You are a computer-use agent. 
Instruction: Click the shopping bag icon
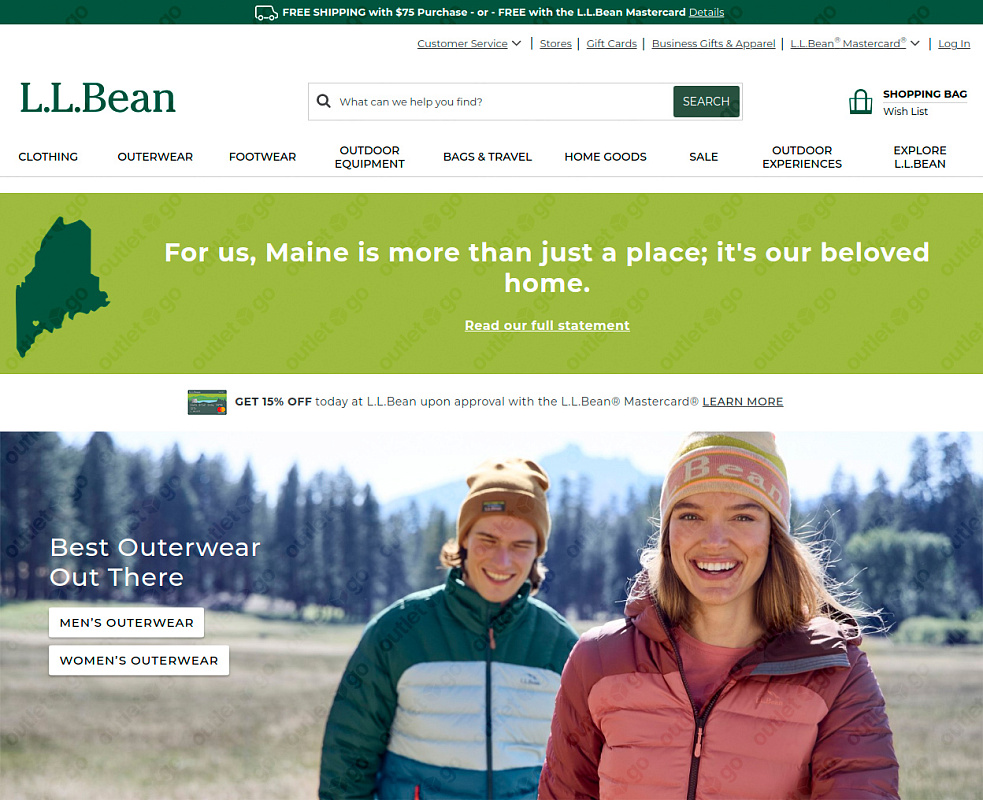click(x=860, y=102)
